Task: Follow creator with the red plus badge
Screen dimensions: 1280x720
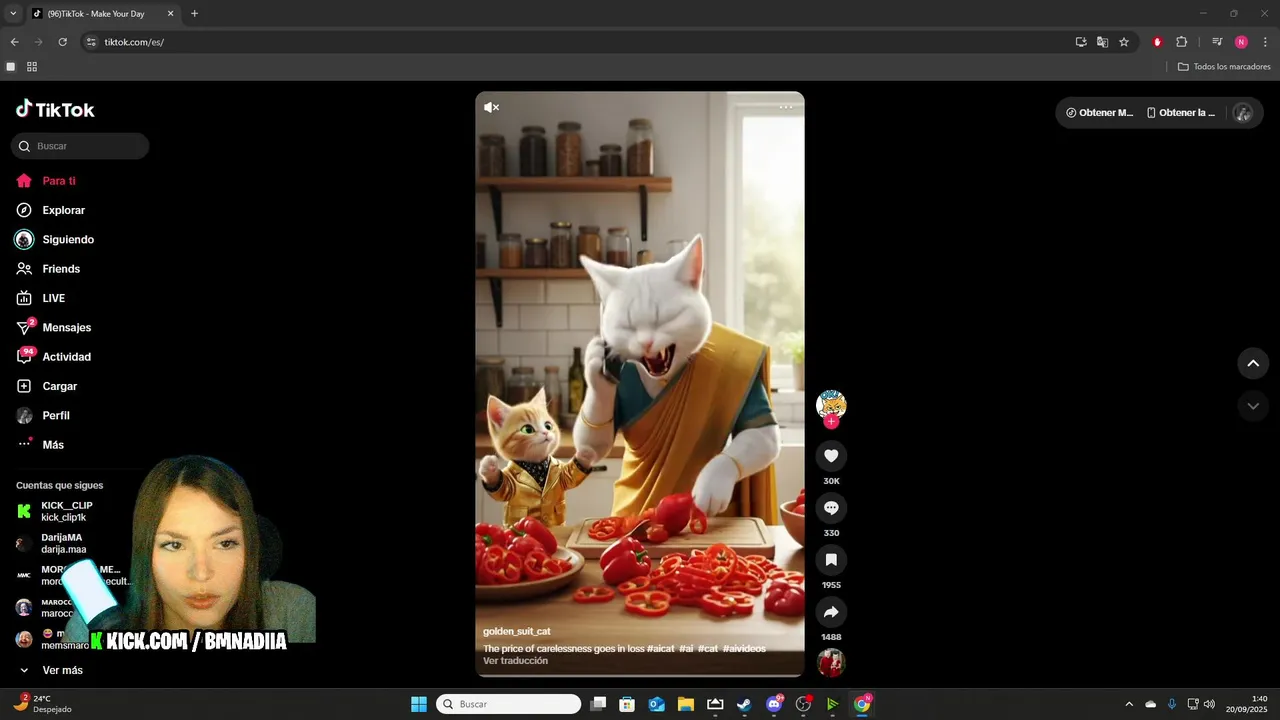Action: point(831,422)
